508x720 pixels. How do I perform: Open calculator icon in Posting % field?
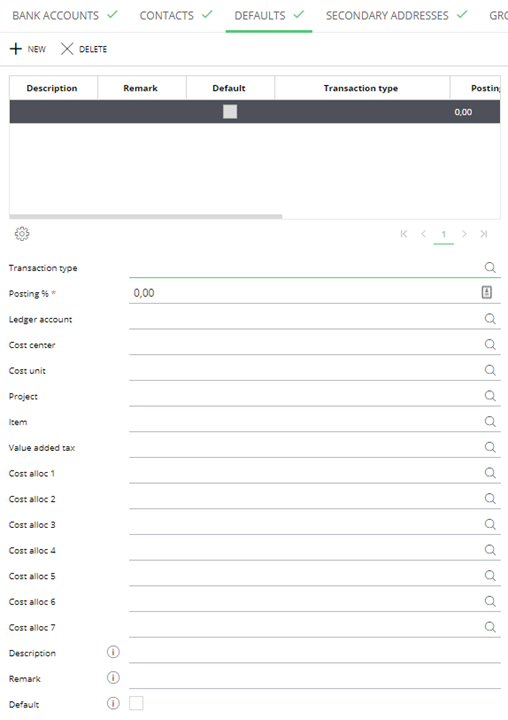[486, 292]
